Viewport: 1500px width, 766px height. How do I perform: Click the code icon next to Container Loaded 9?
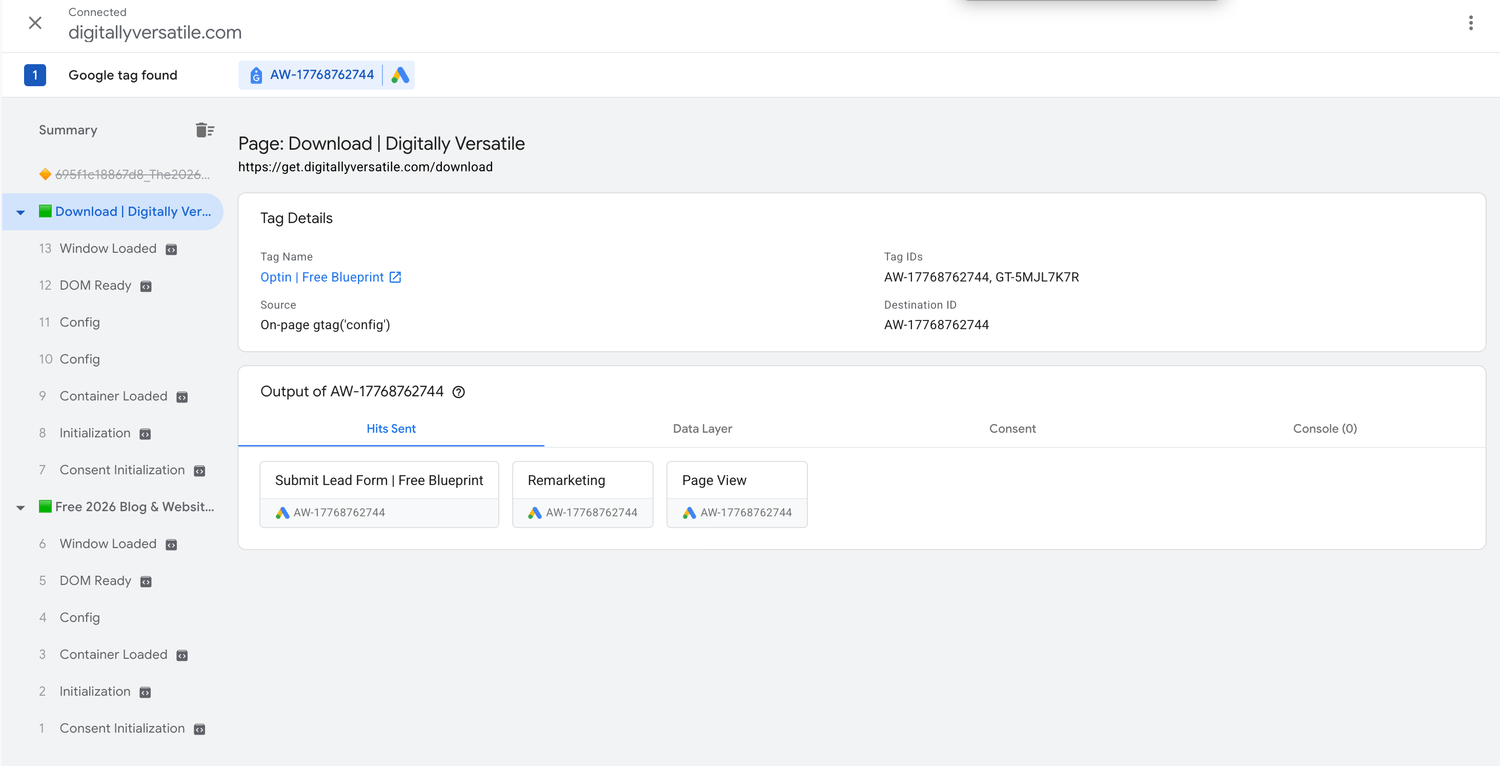click(x=182, y=397)
